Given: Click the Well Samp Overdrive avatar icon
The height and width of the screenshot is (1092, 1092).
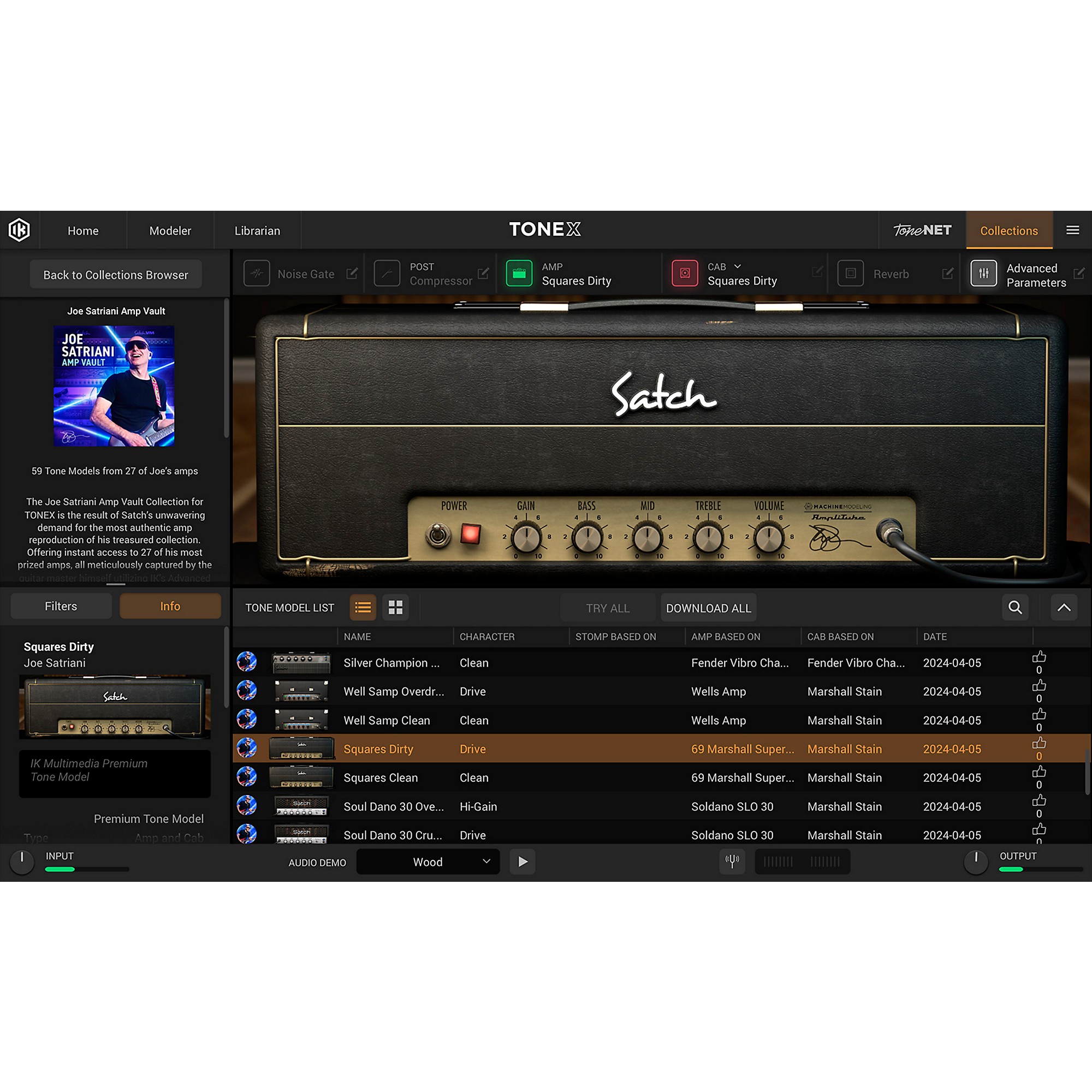Looking at the screenshot, I should pos(246,690).
